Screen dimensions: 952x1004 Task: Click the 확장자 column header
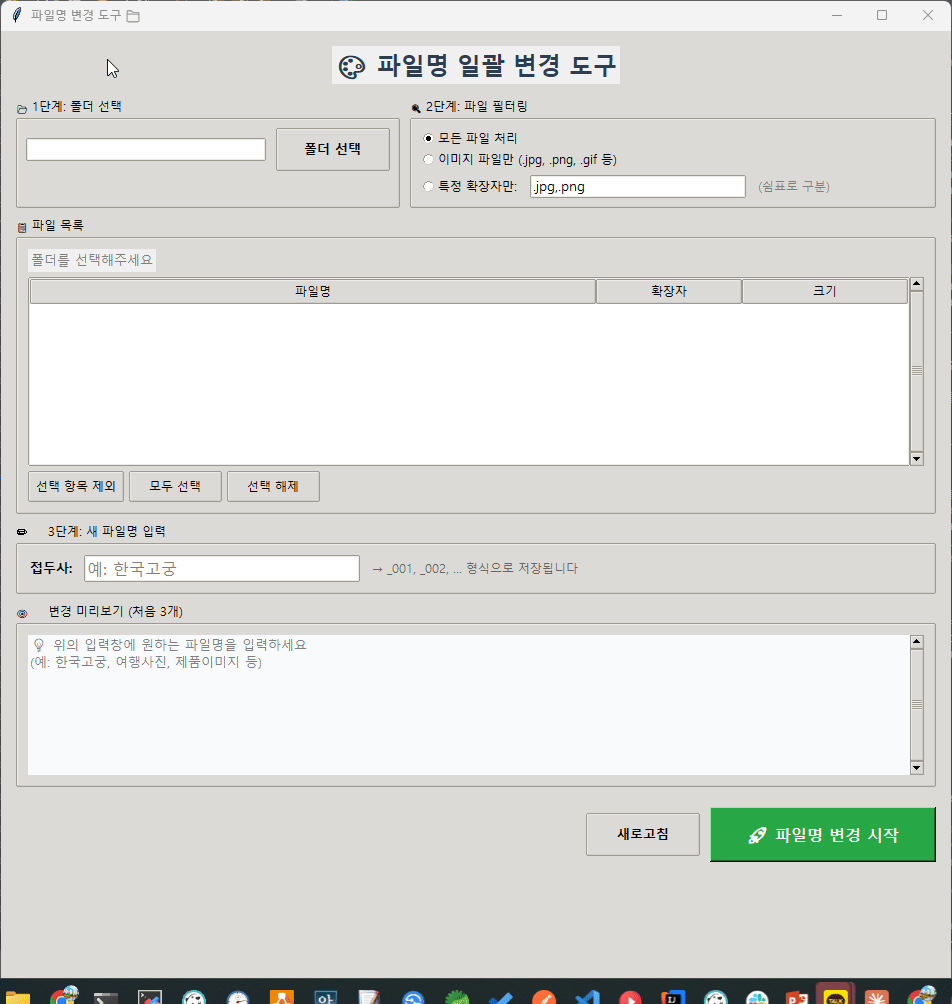pyautogui.click(x=668, y=291)
